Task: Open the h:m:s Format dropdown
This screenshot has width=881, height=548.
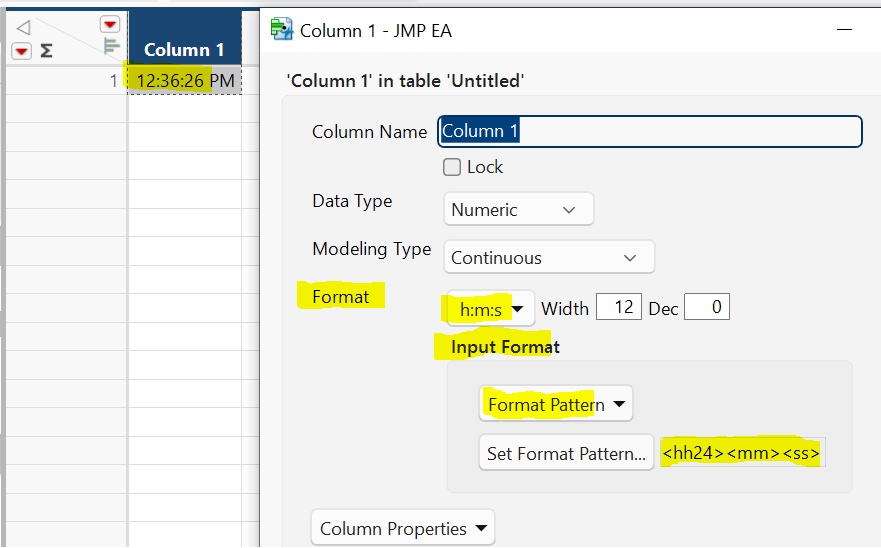Action: [x=491, y=309]
